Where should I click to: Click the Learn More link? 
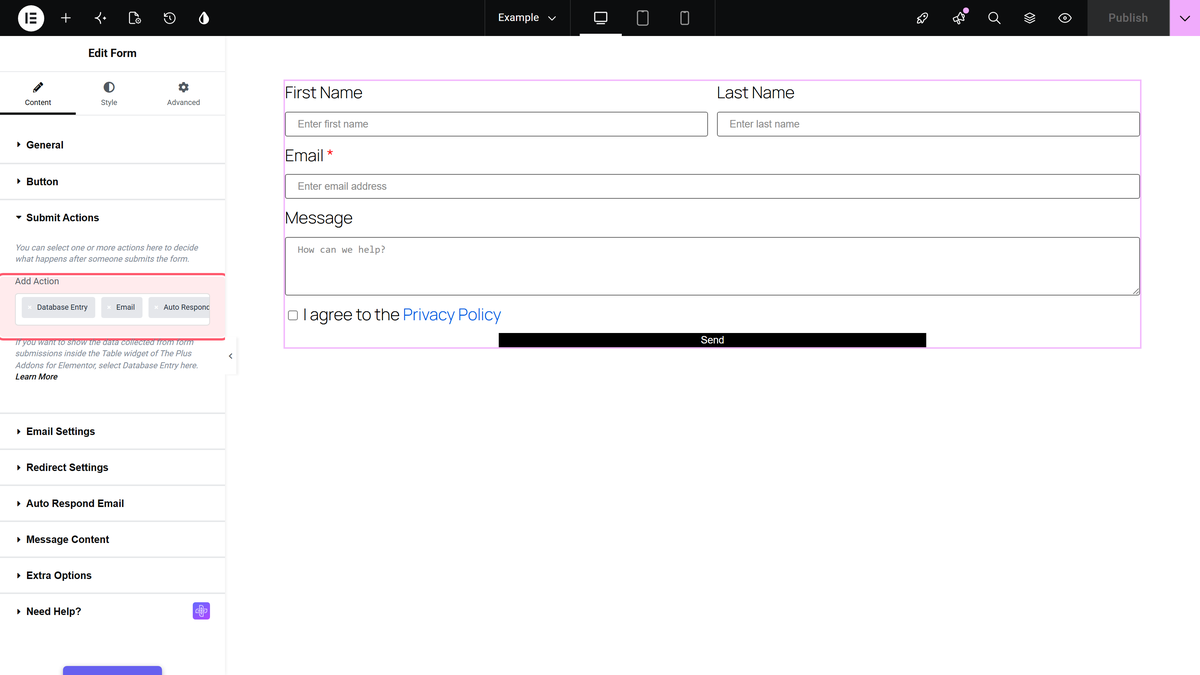click(37, 377)
